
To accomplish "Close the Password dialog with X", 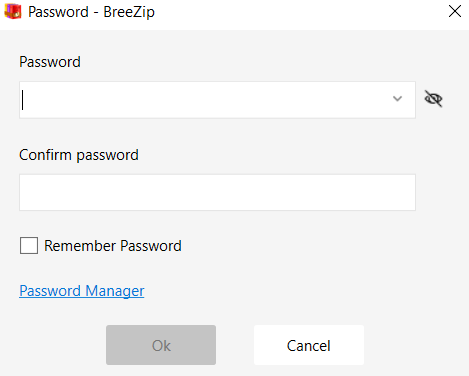I will pyautogui.click(x=455, y=12).
